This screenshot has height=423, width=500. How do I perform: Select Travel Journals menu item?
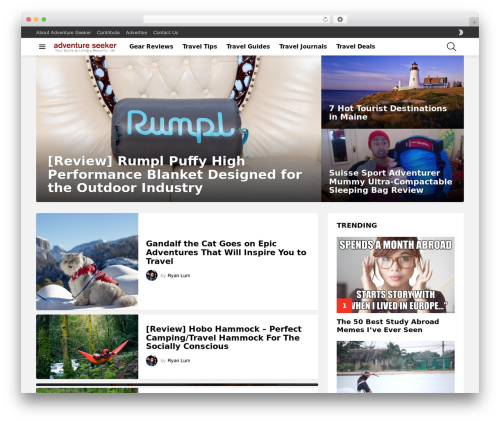pos(303,46)
